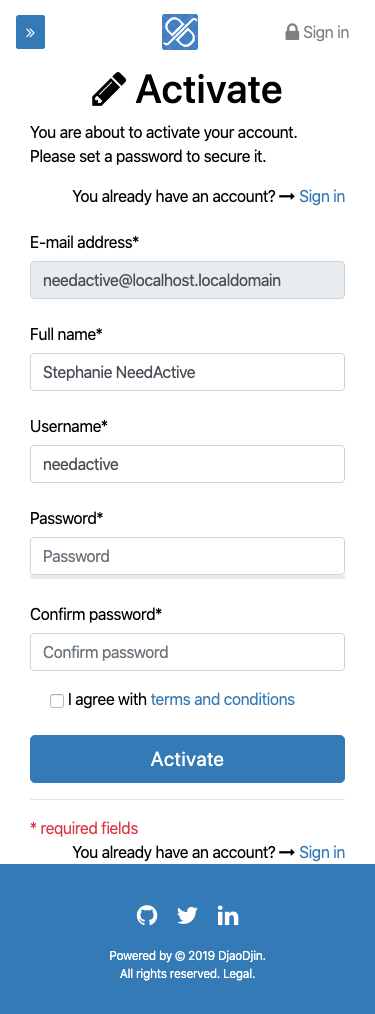Open the GitHub icon in footer
The height and width of the screenshot is (1014, 375).
pos(147,916)
